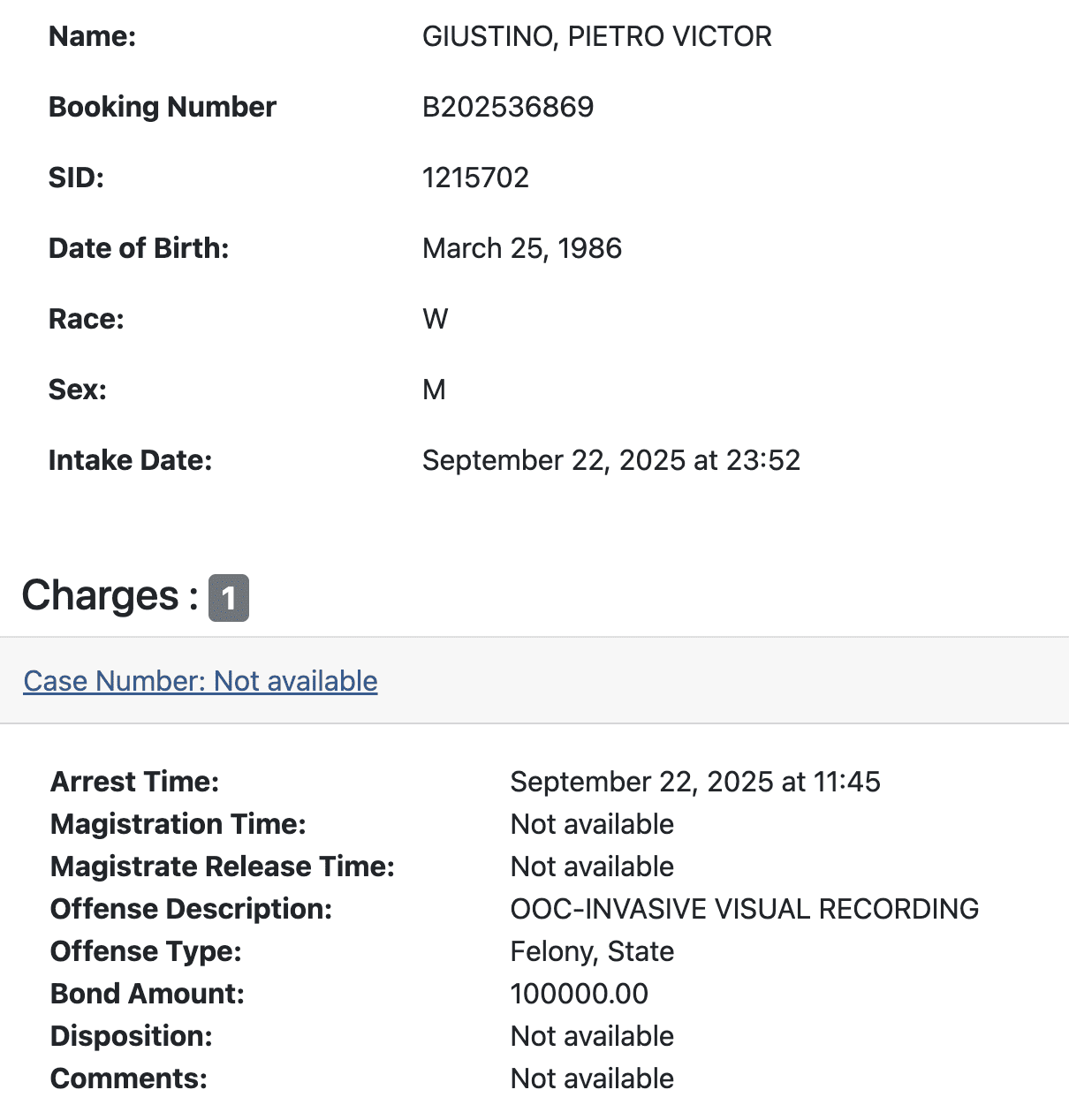The height and width of the screenshot is (1120, 1069).
Task: Open the Case Number: Not available link
Action: click(x=201, y=681)
